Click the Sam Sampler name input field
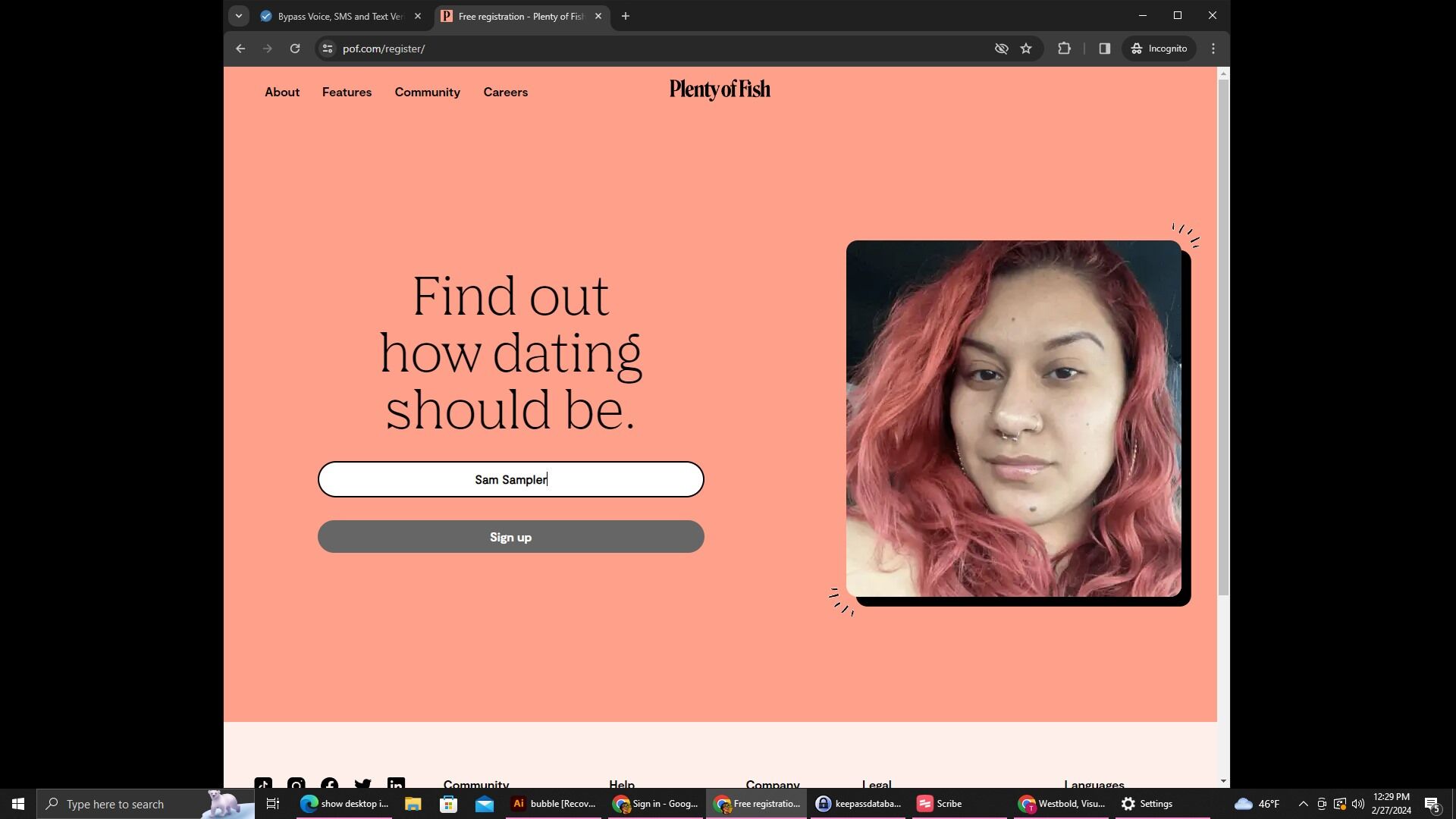 tap(510, 479)
